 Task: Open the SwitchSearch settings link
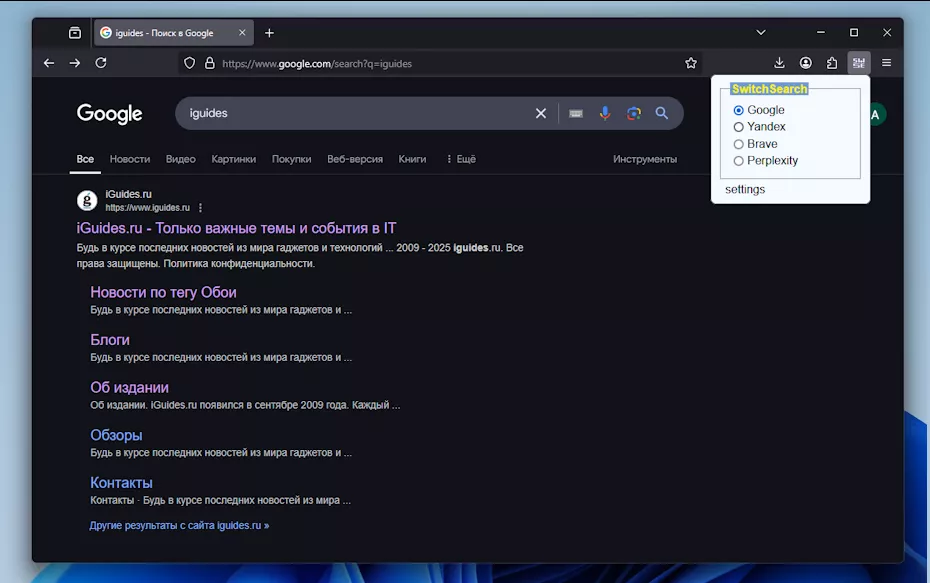[745, 189]
